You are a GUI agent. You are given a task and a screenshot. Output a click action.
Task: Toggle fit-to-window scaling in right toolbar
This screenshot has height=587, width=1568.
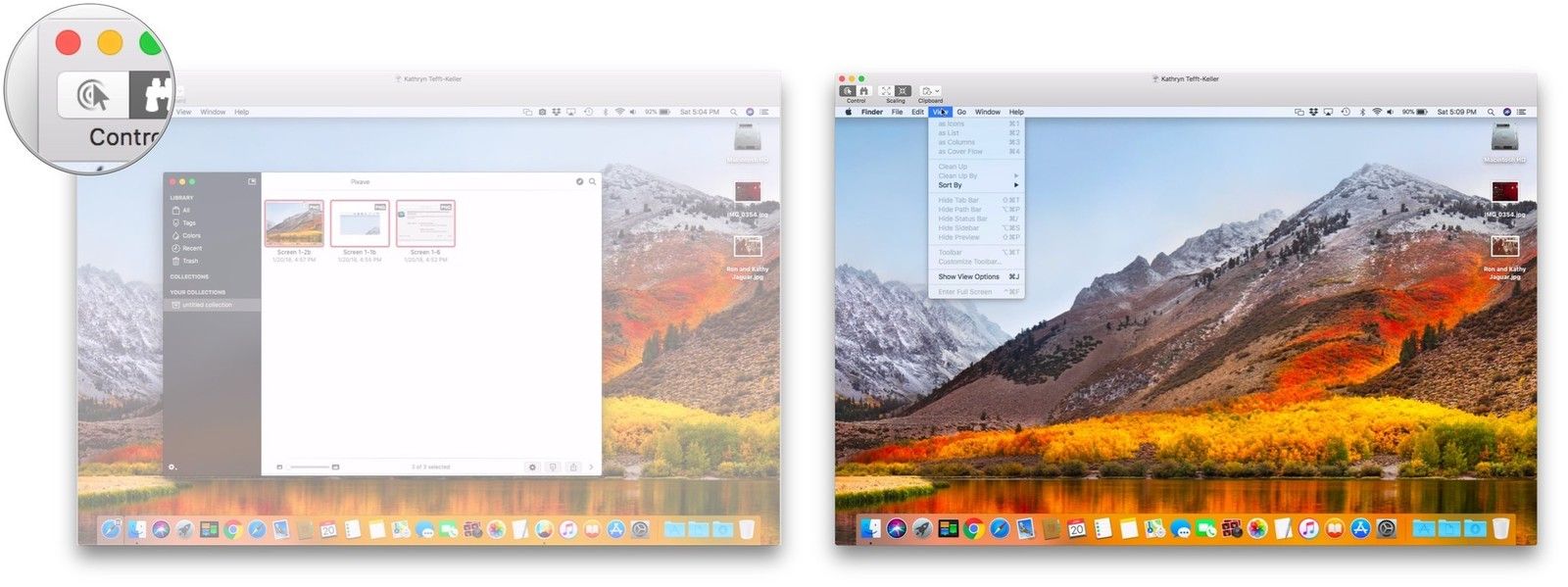click(x=887, y=91)
